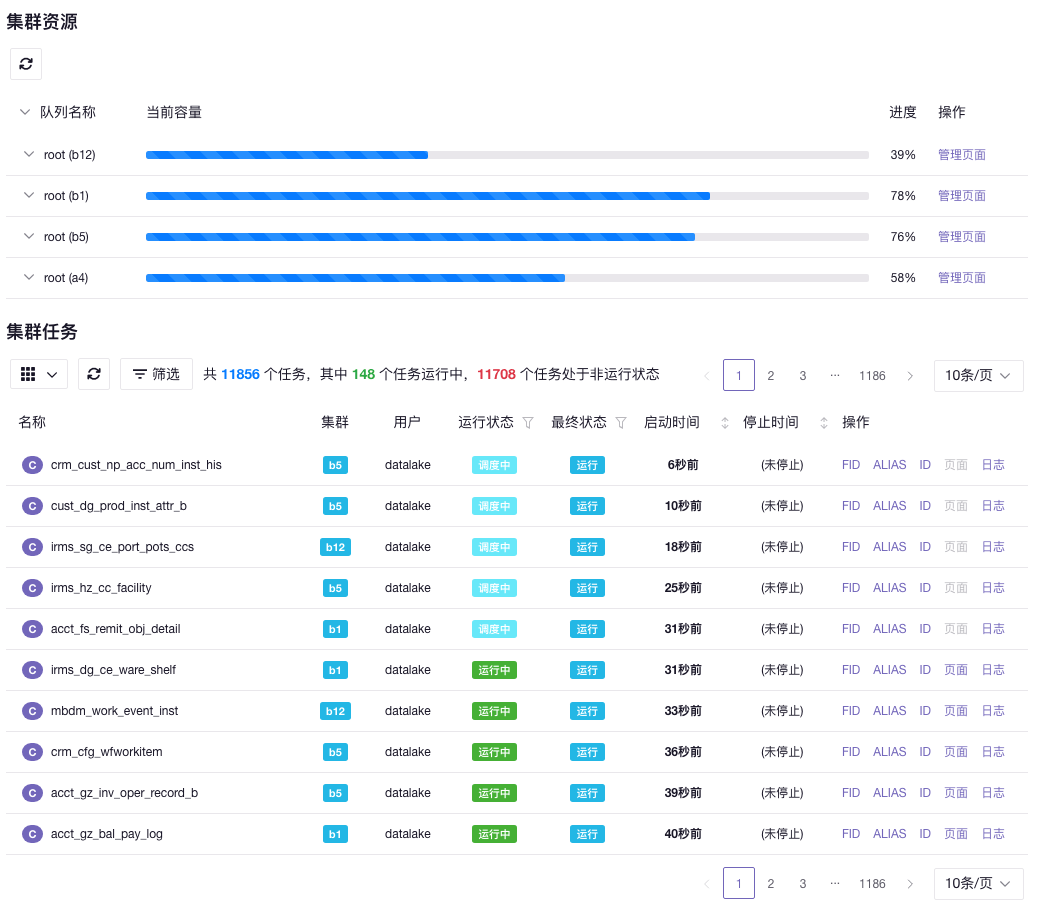The width and height of the screenshot is (1037, 911).
Task: Expand the root (a4) queue row
Action: click(28, 278)
